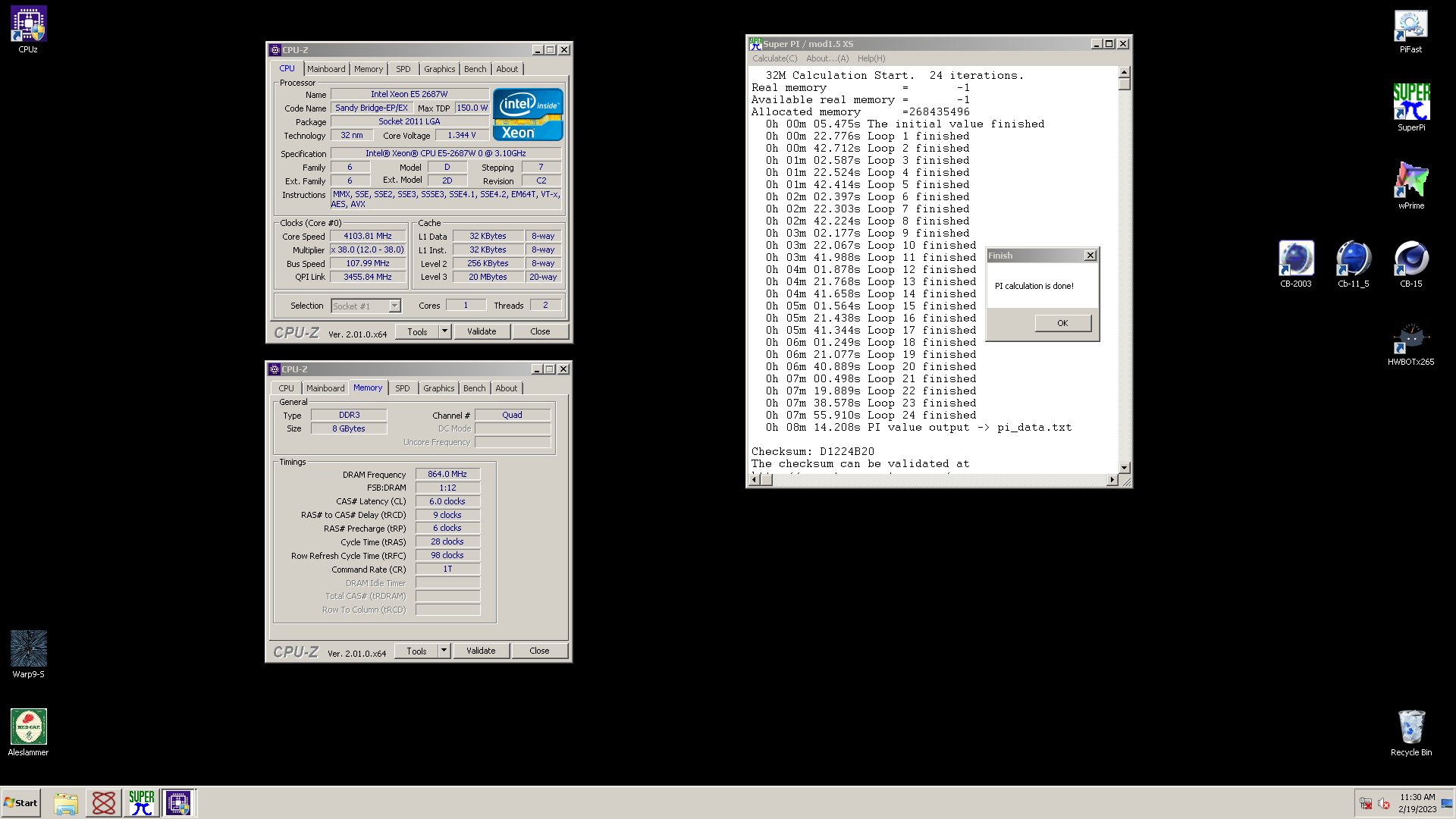Click the Validate button in upper CPU-Z

click(x=482, y=331)
